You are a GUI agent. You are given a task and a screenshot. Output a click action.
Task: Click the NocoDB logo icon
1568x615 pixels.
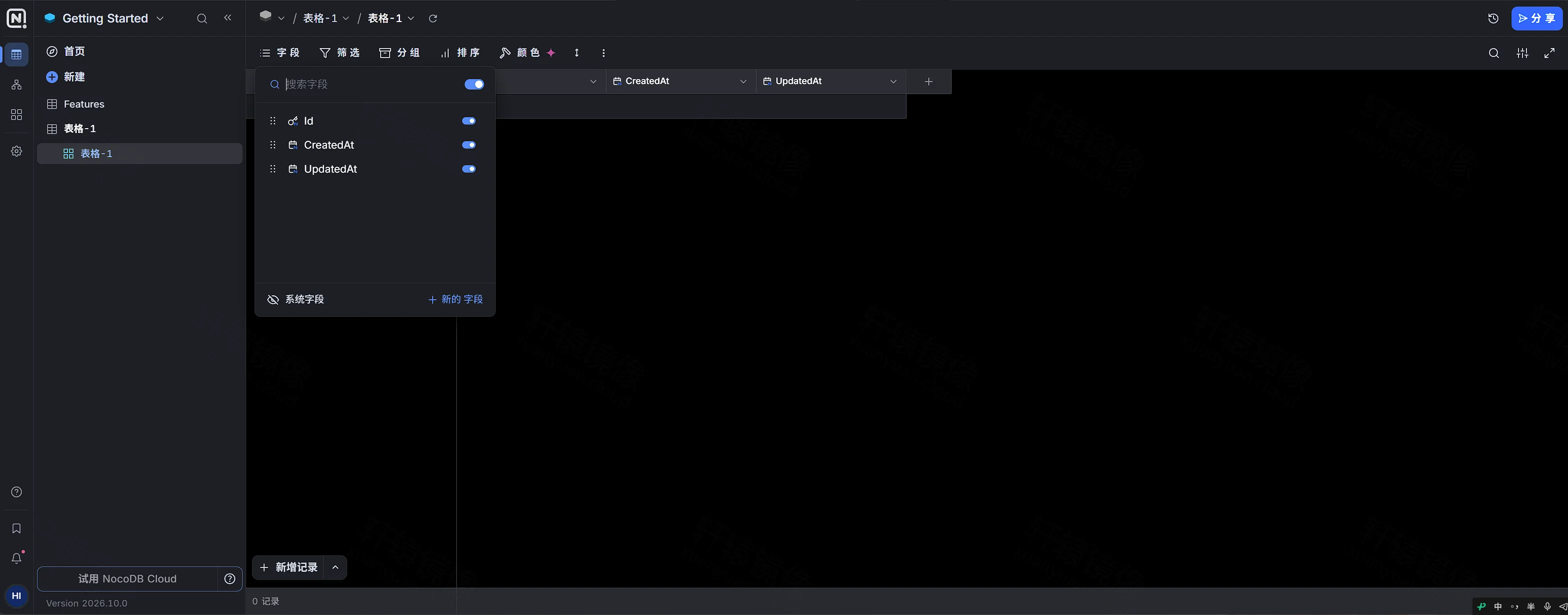17,19
